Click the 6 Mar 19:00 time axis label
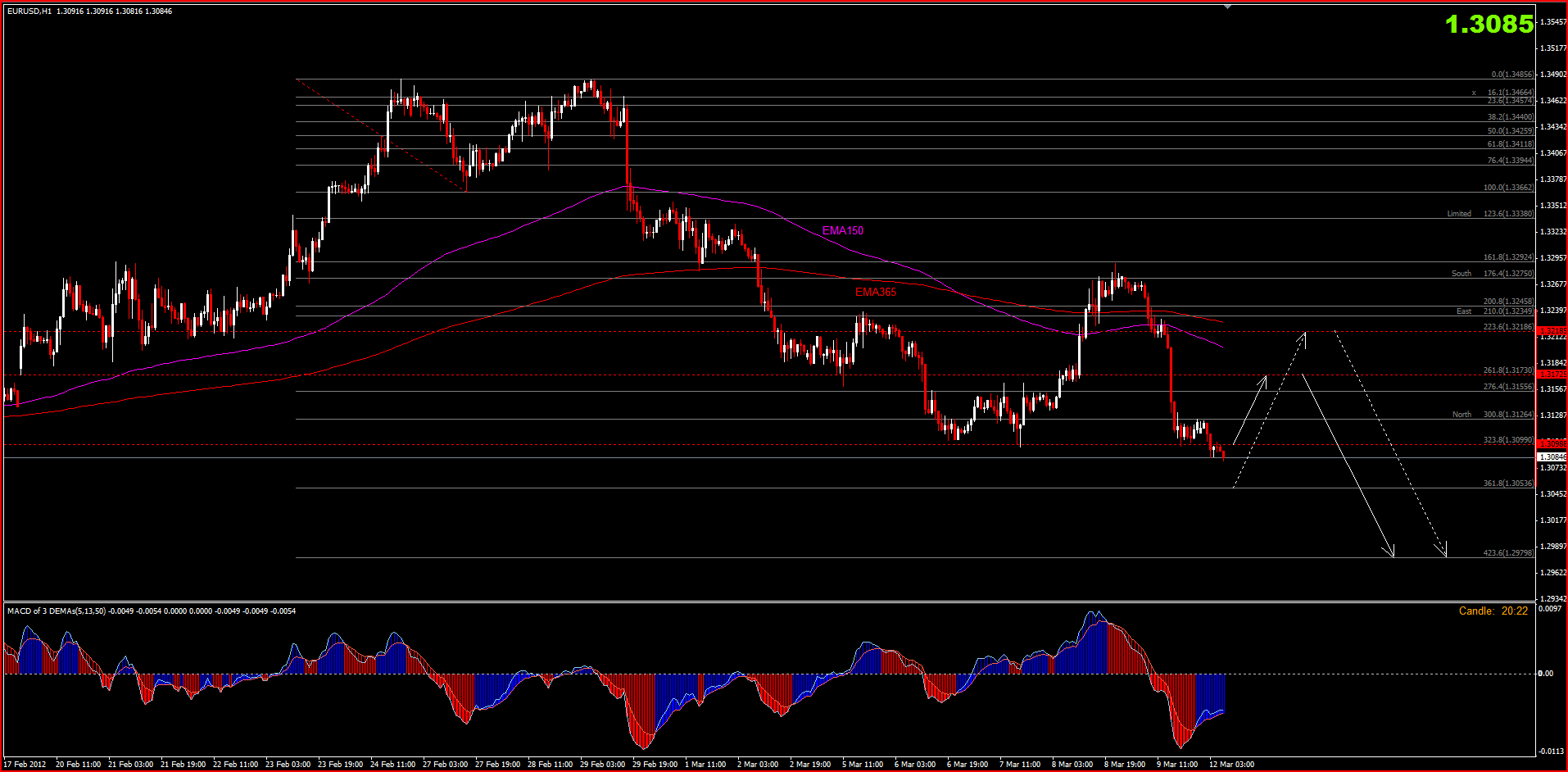Viewport: 1568px width, 772px height. tap(968, 765)
